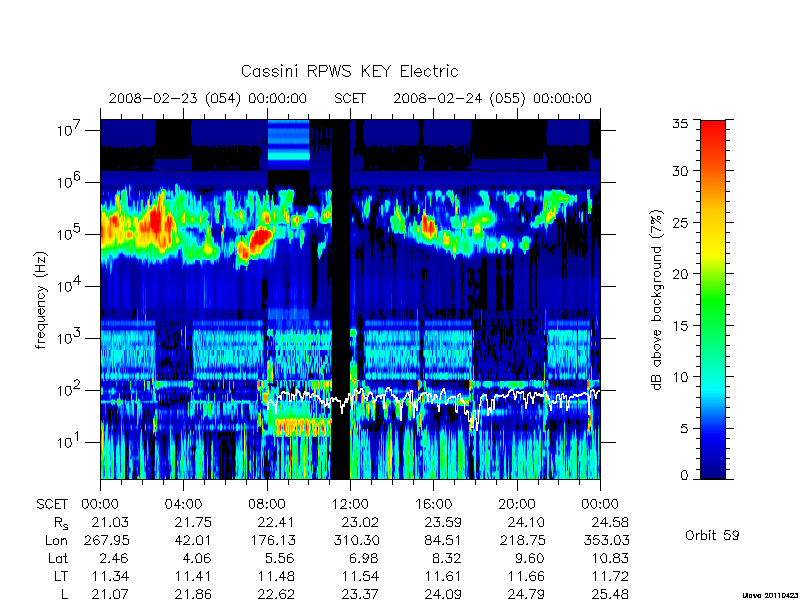Click the "dB above background (7%)" label
This screenshot has width=800, height=600.
(x=657, y=300)
